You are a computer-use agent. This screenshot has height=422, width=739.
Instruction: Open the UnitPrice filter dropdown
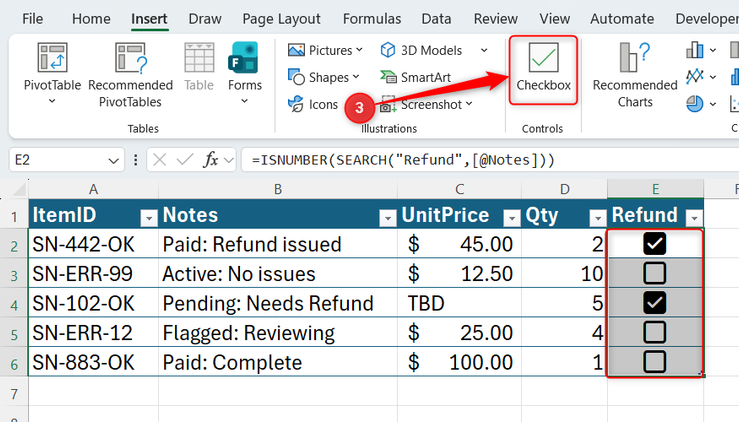[x=512, y=218]
